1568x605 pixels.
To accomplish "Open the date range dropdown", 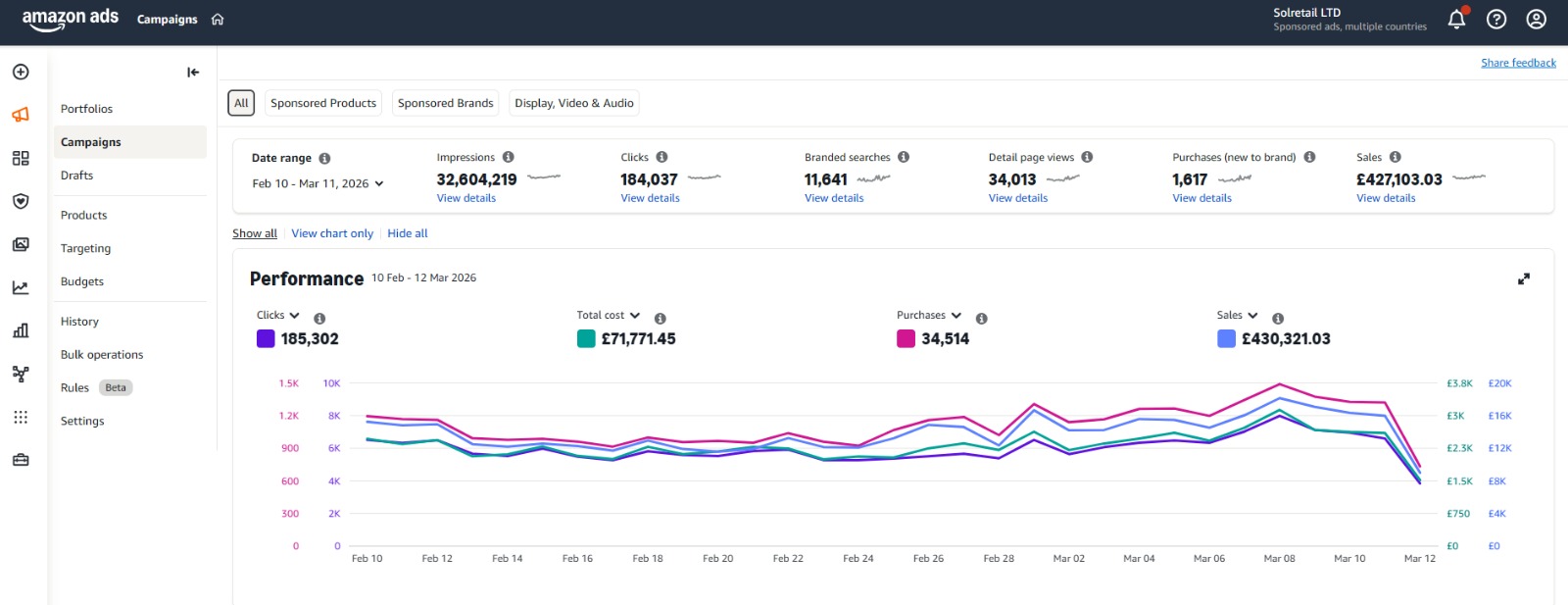I will pyautogui.click(x=318, y=183).
